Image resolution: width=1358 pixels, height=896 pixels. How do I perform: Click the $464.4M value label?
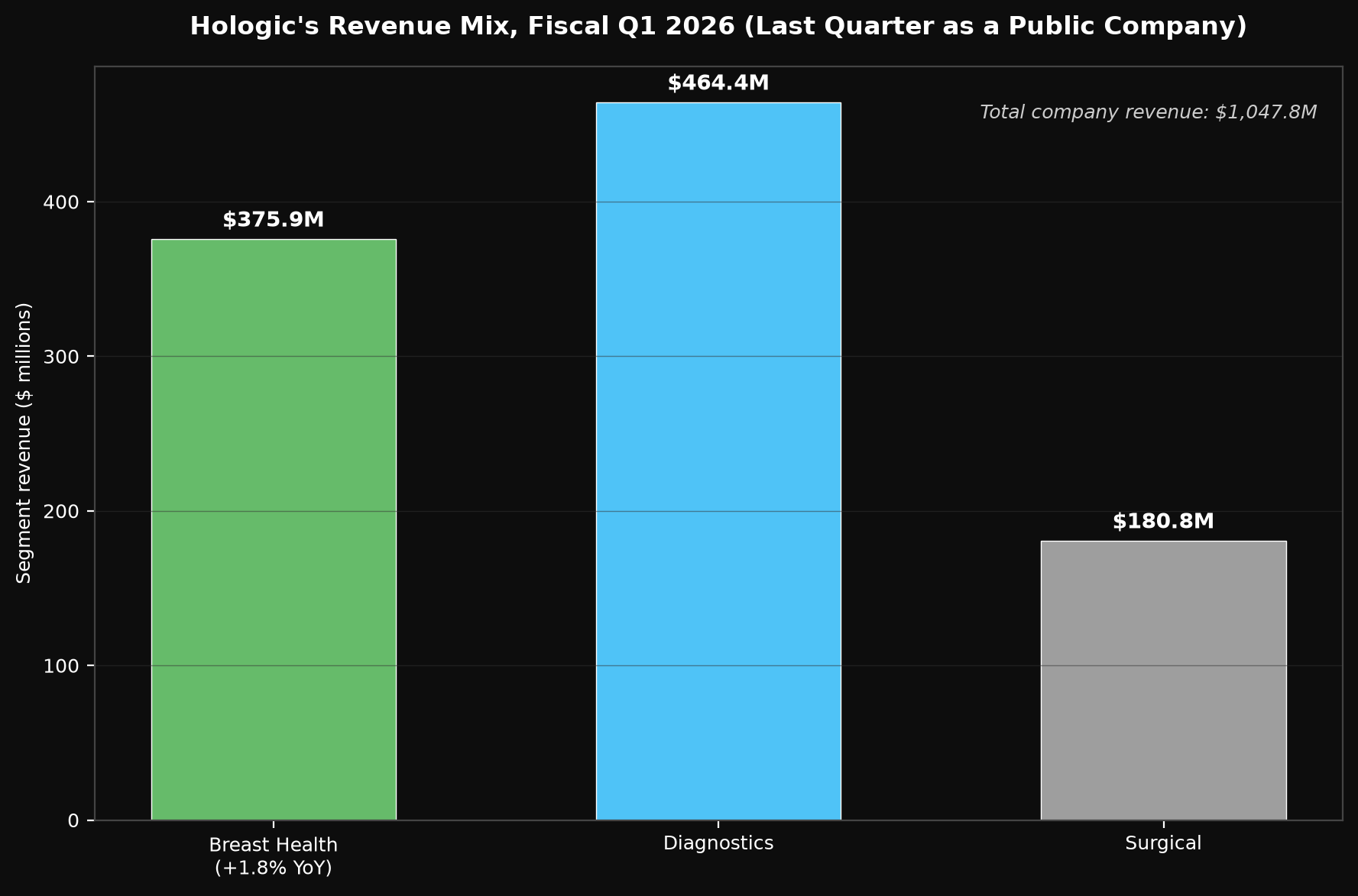pyautogui.click(x=718, y=83)
